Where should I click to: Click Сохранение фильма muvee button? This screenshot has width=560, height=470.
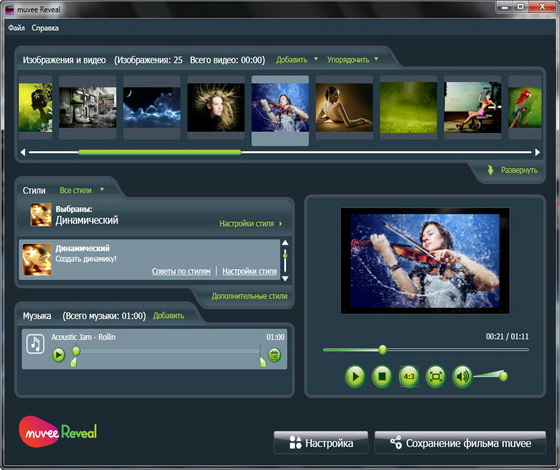pyautogui.click(x=460, y=443)
